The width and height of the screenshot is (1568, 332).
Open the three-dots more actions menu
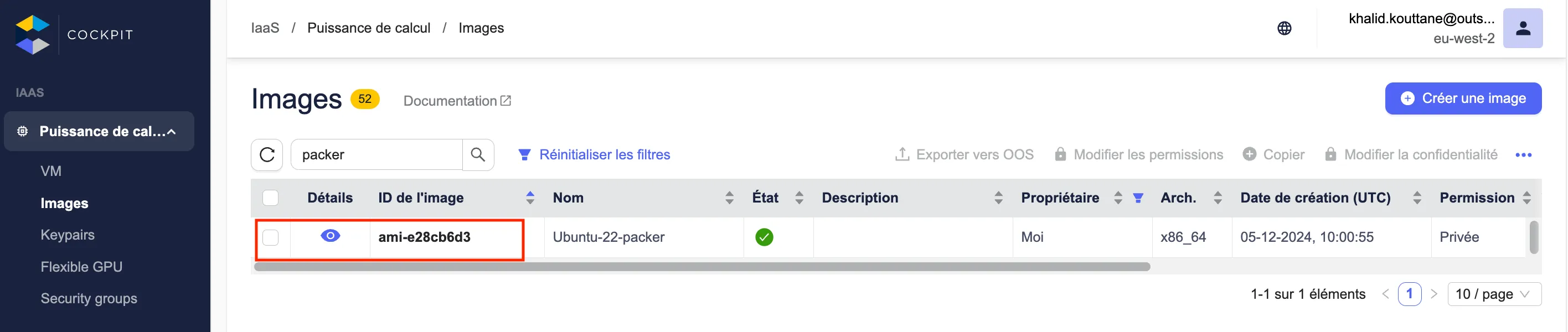1523,155
